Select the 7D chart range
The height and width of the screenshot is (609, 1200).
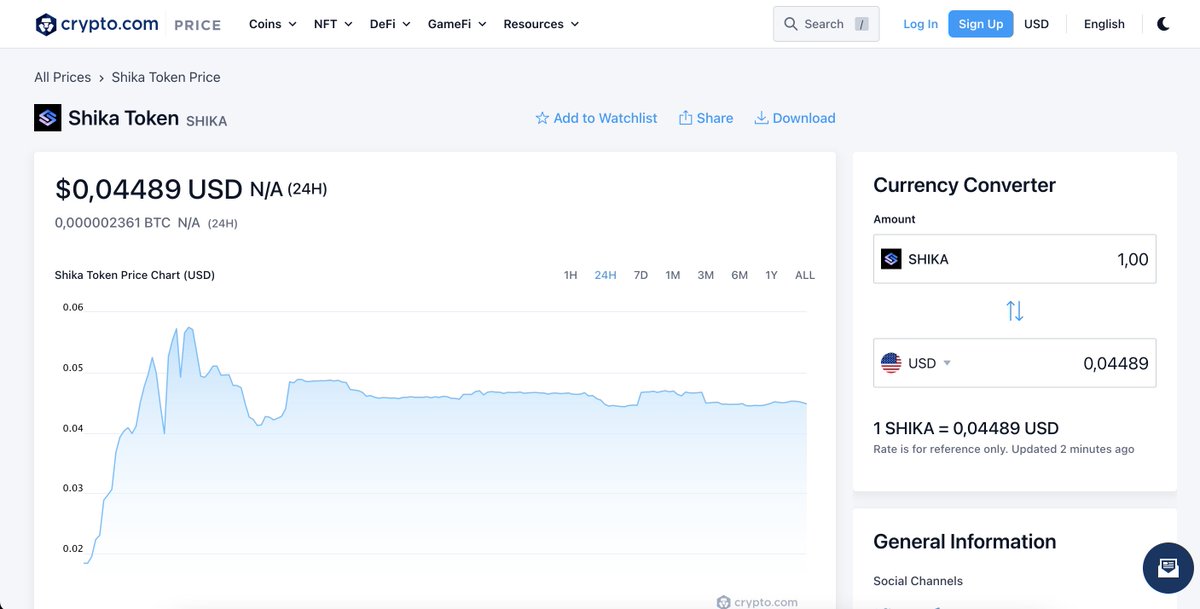[641, 275]
